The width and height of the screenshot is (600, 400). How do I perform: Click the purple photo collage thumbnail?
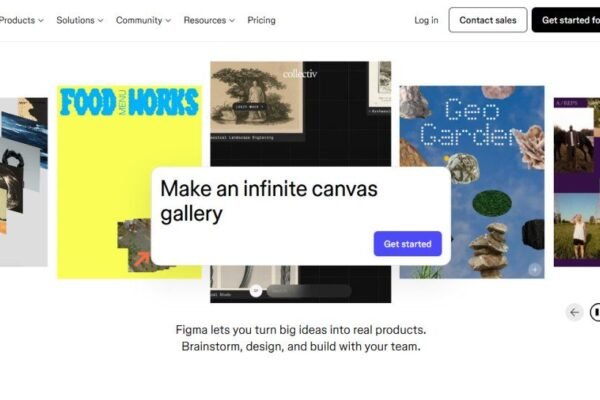[577, 180]
